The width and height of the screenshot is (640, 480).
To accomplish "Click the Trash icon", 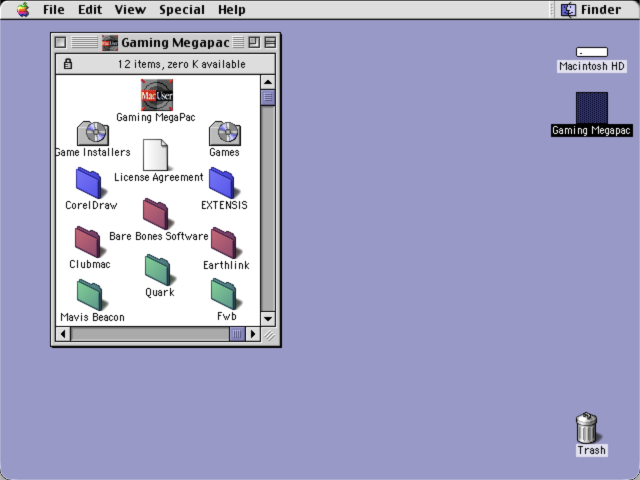I will pos(587,428).
